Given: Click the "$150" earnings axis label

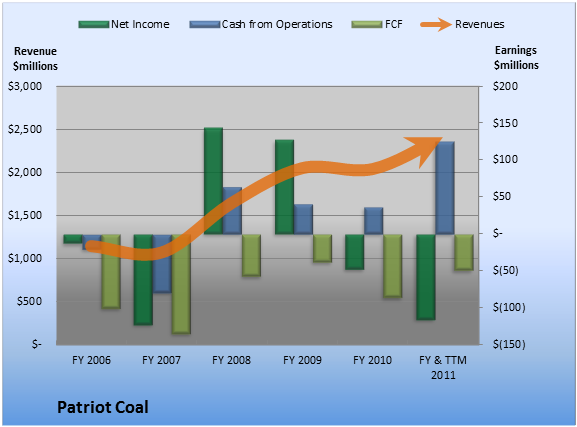Looking at the screenshot, I should [505, 123].
